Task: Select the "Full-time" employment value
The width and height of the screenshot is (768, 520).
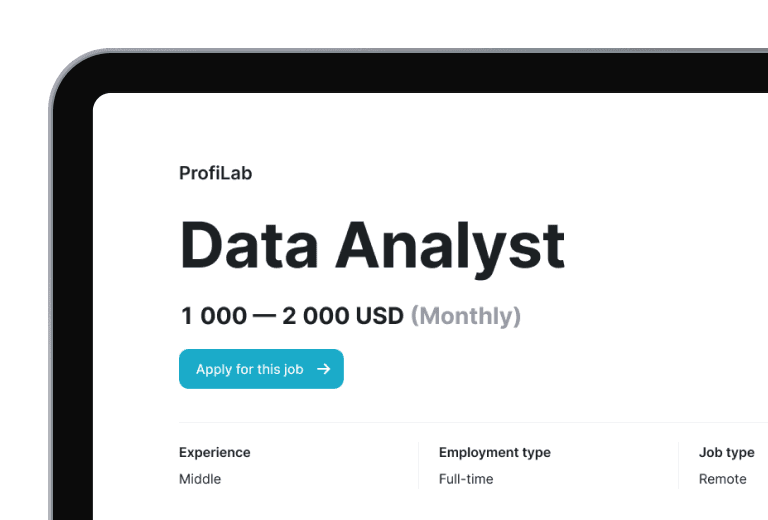Action: (466, 479)
